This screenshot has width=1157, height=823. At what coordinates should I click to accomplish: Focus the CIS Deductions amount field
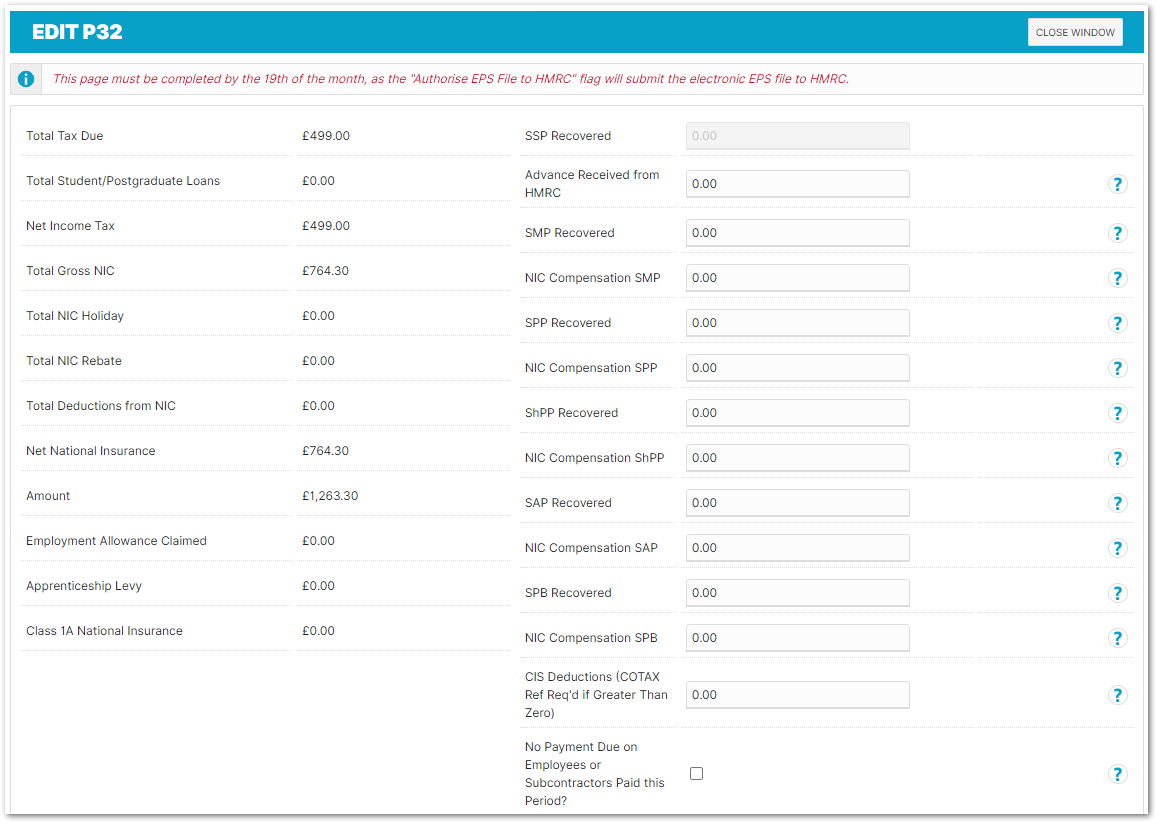797,695
